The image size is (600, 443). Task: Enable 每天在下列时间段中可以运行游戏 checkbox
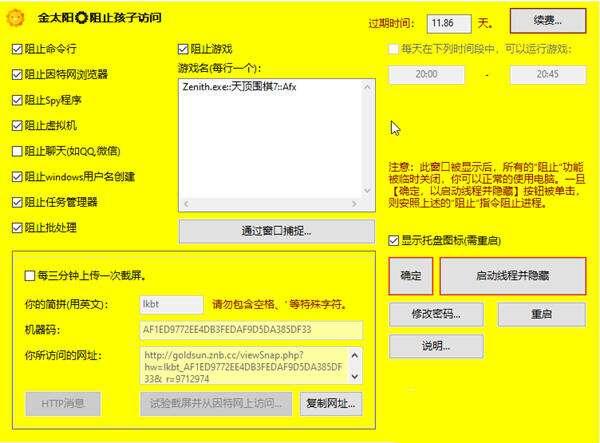393,49
